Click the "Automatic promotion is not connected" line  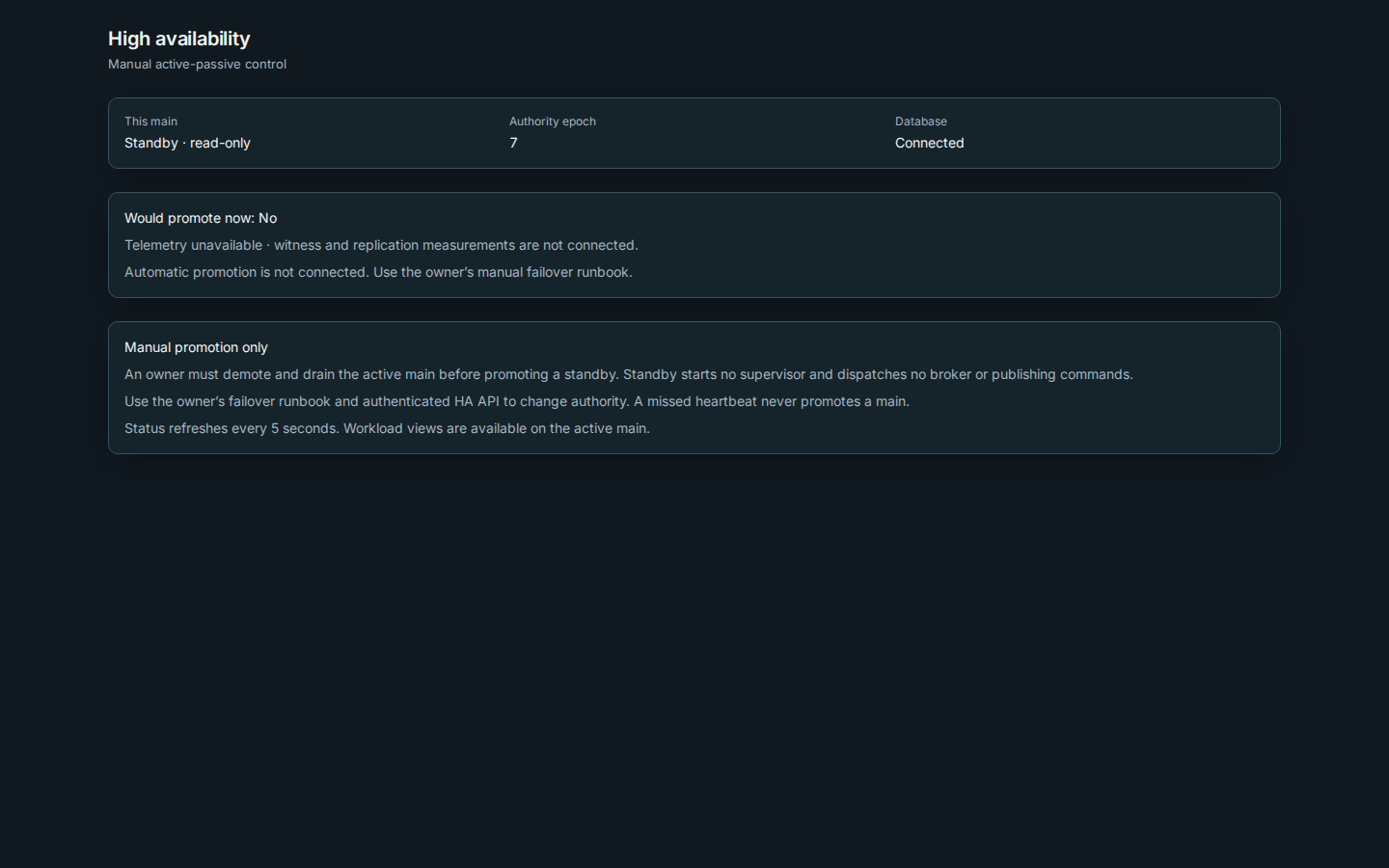click(378, 272)
